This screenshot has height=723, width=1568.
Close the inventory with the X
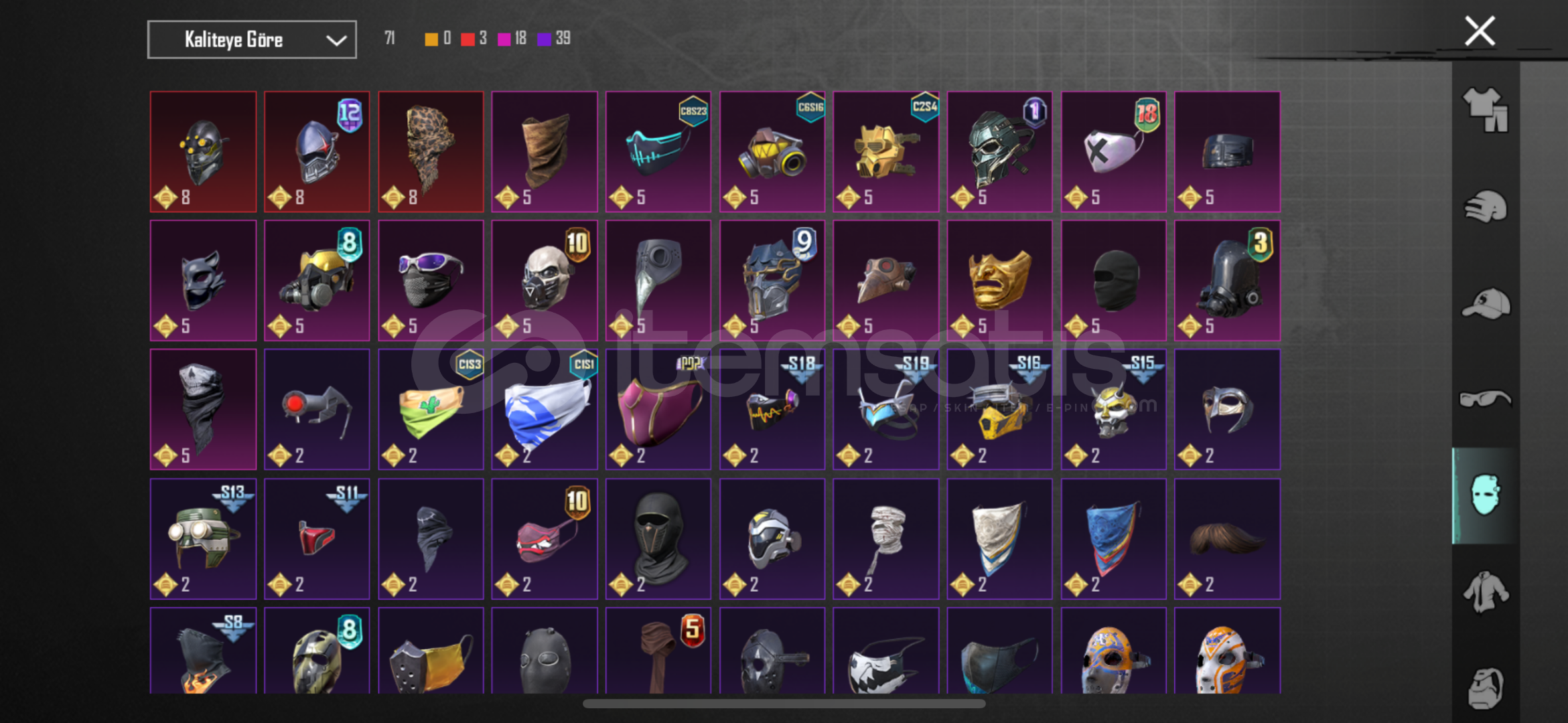click(1480, 31)
